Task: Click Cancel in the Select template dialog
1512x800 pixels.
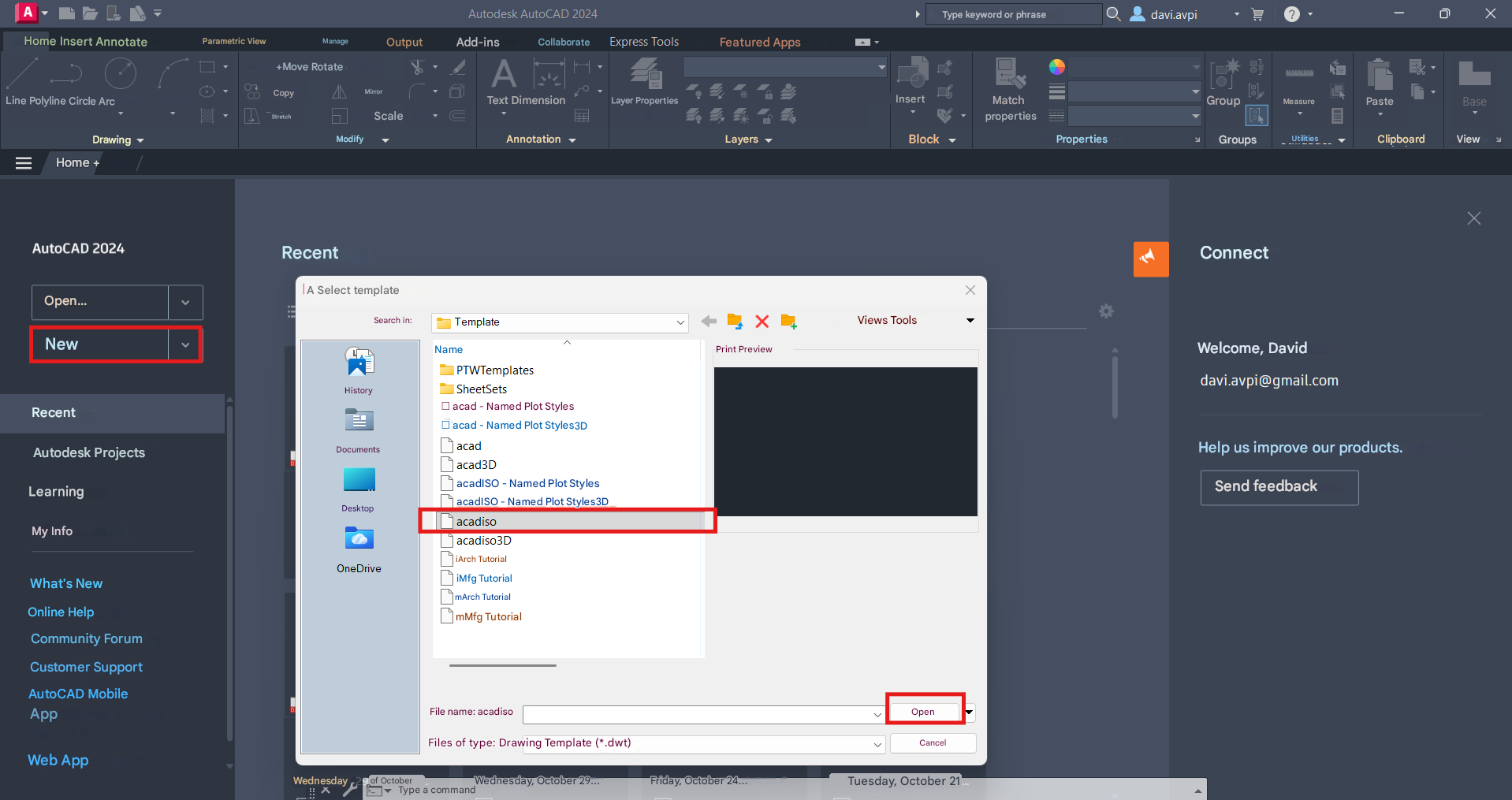Action: coord(933,742)
